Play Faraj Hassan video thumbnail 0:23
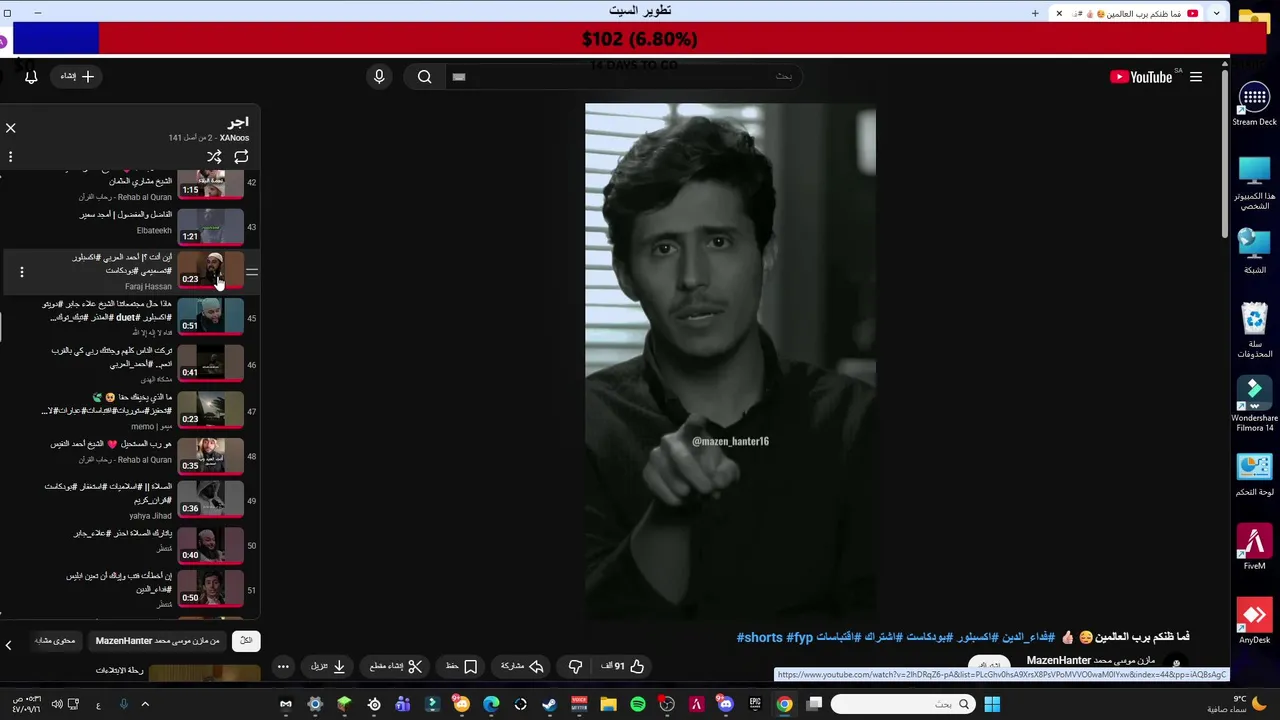Screen dimensions: 1280x720 pos(211,272)
